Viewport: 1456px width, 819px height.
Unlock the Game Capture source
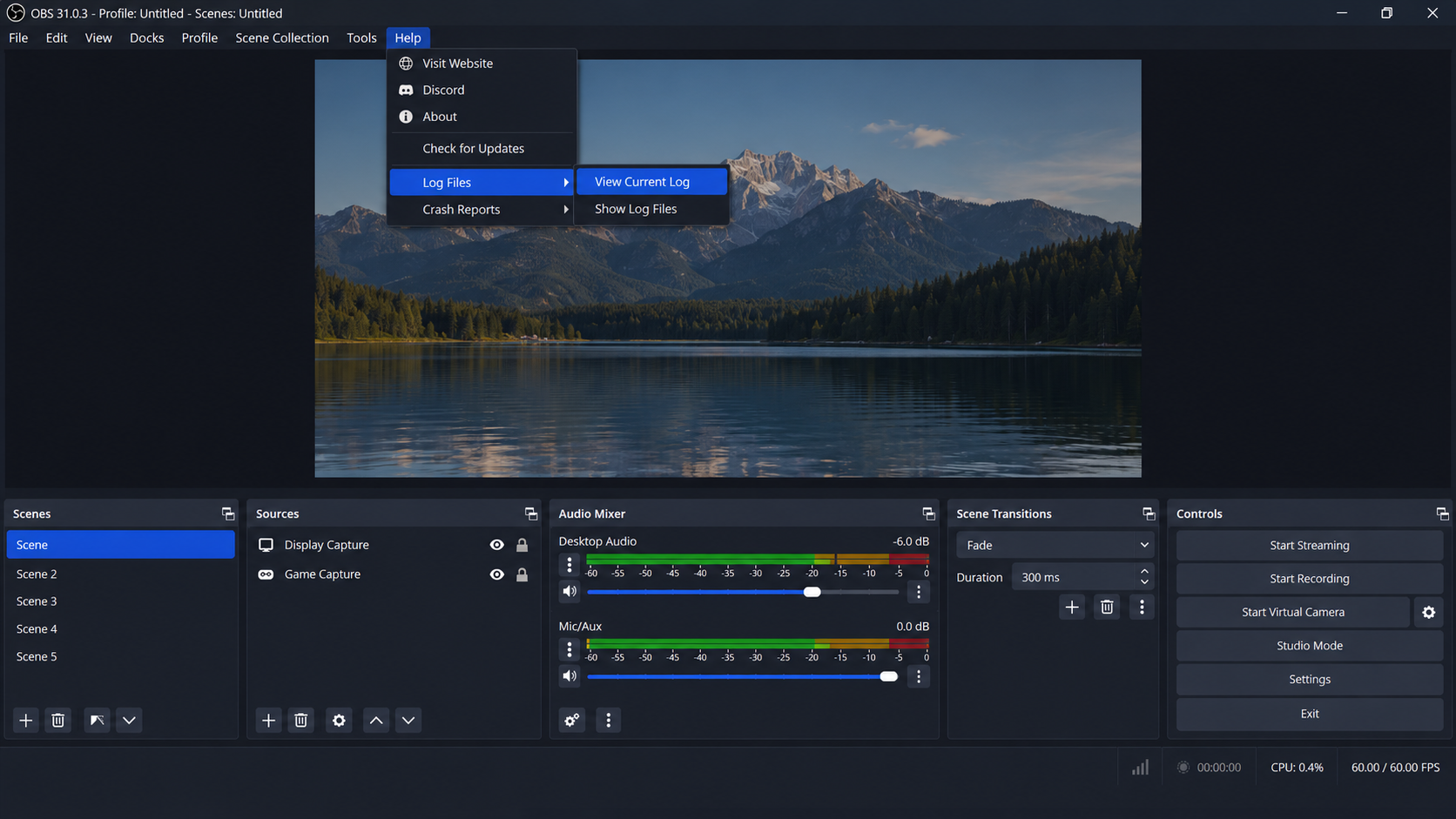(522, 574)
